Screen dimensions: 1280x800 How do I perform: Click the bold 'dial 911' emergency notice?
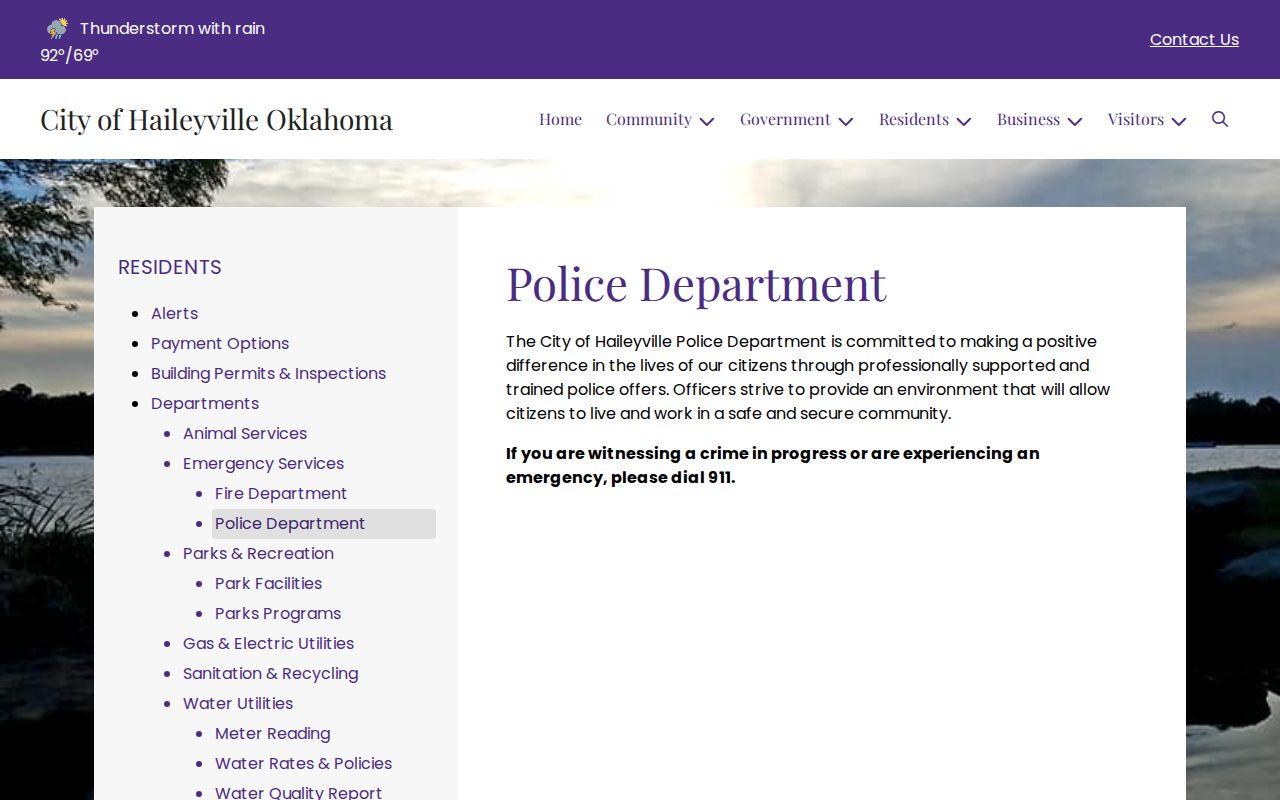coord(772,465)
